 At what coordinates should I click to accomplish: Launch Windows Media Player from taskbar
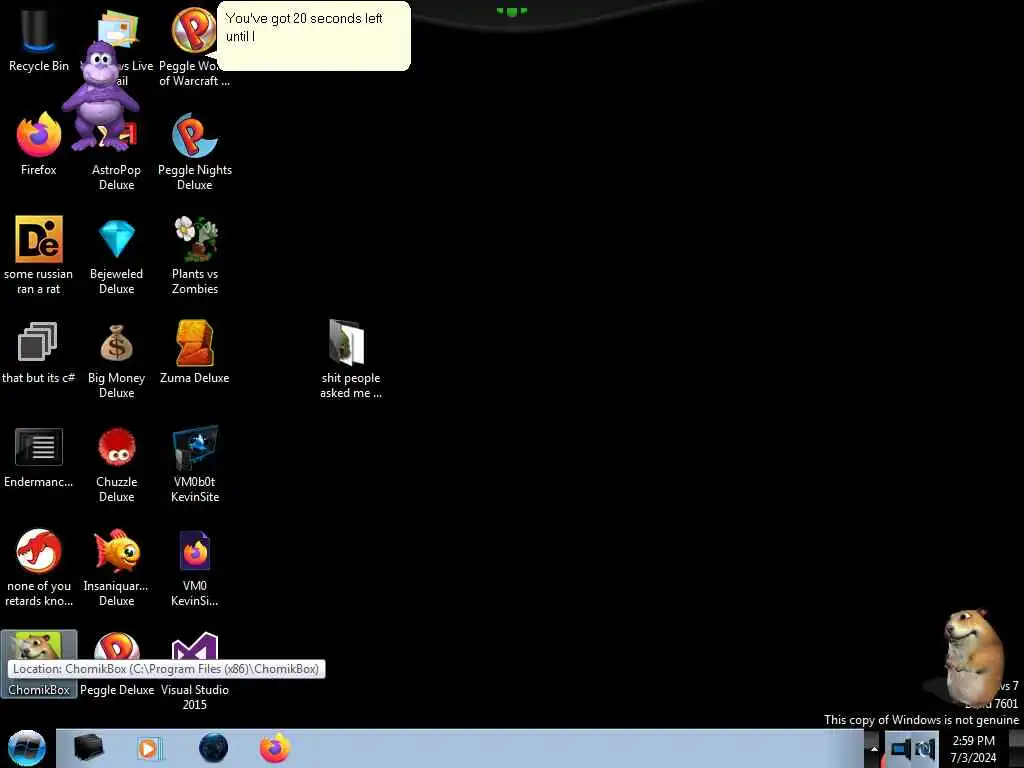pos(149,748)
